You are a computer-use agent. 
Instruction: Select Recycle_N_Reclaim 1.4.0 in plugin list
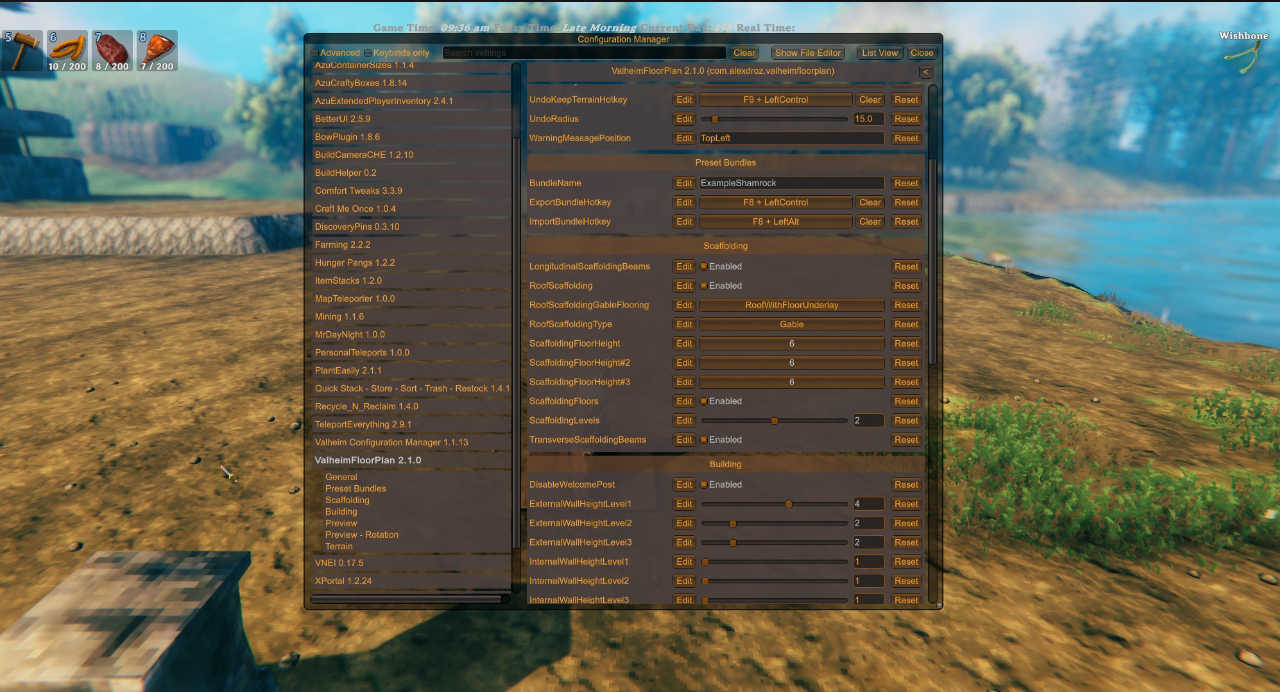coord(410,407)
